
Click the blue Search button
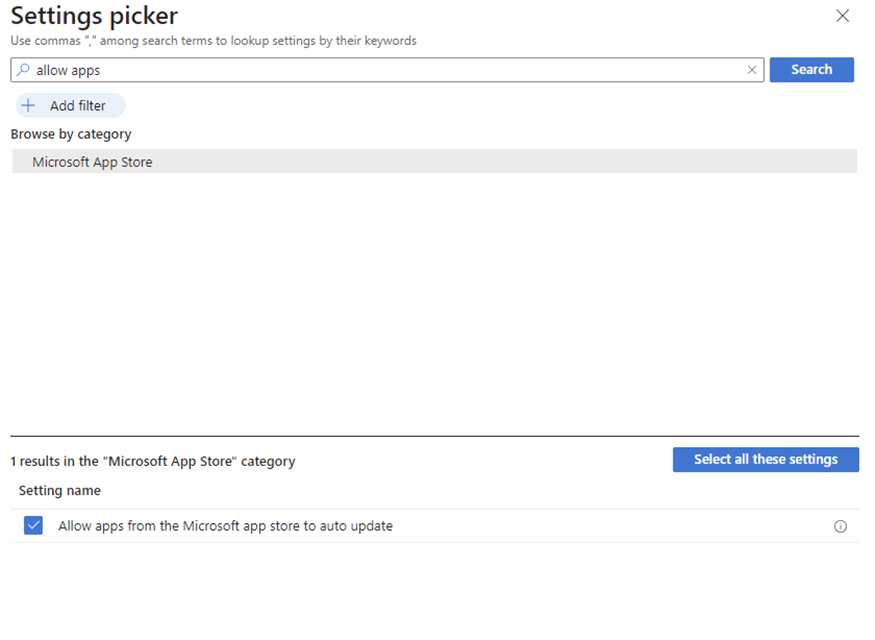click(811, 70)
